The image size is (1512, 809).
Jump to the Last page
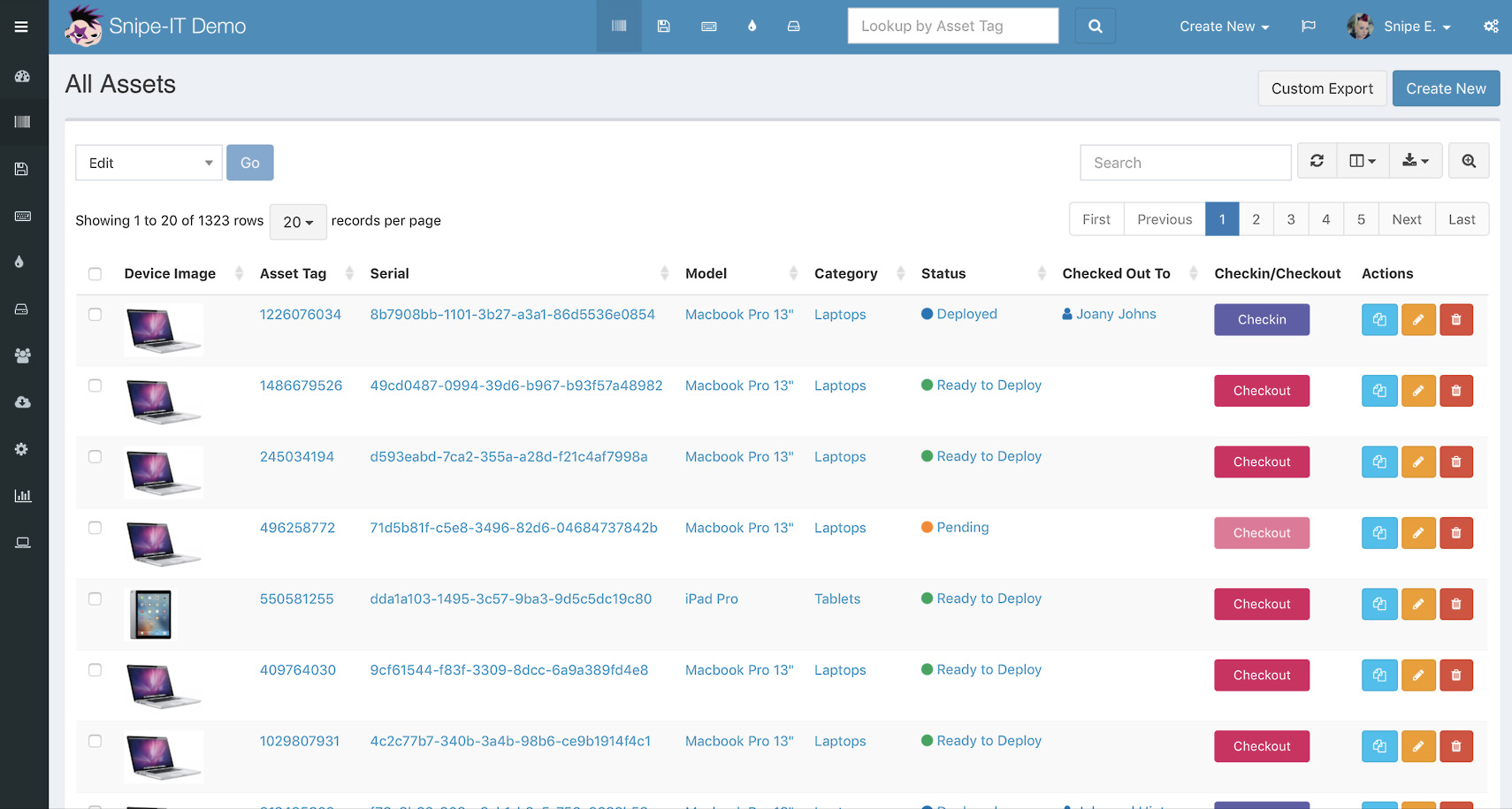click(x=1462, y=219)
